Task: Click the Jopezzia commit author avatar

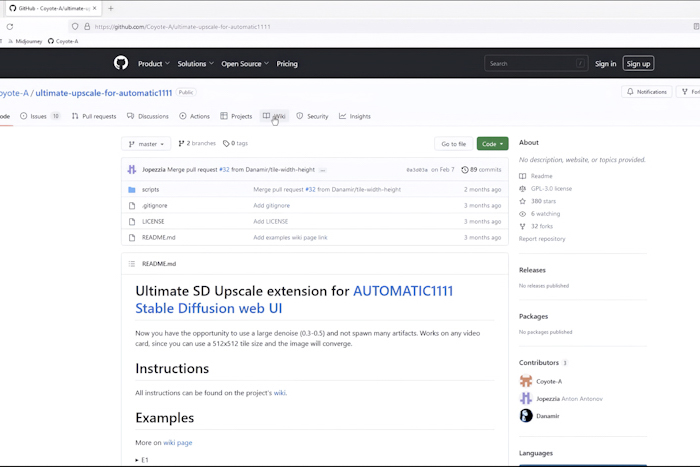Action: 132,170
